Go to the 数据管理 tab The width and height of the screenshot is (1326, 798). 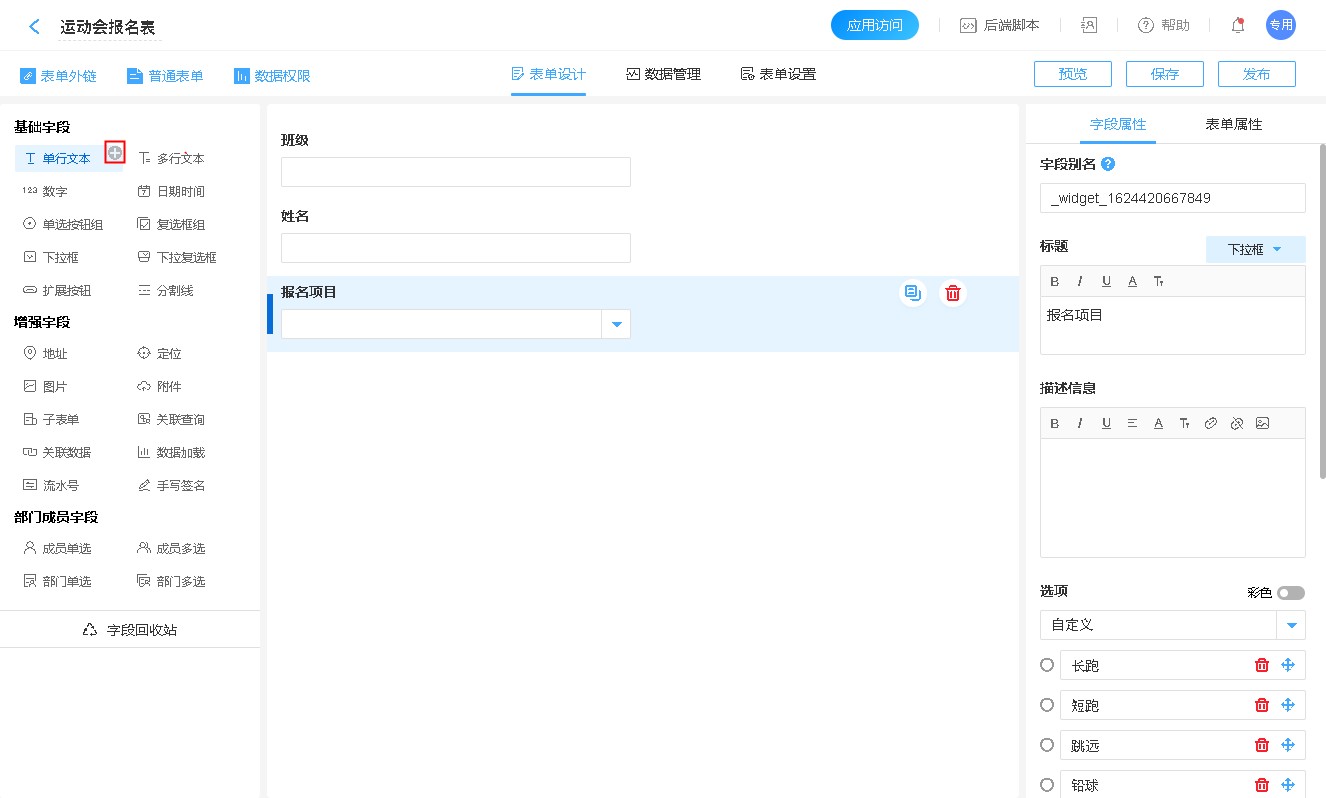click(663, 74)
